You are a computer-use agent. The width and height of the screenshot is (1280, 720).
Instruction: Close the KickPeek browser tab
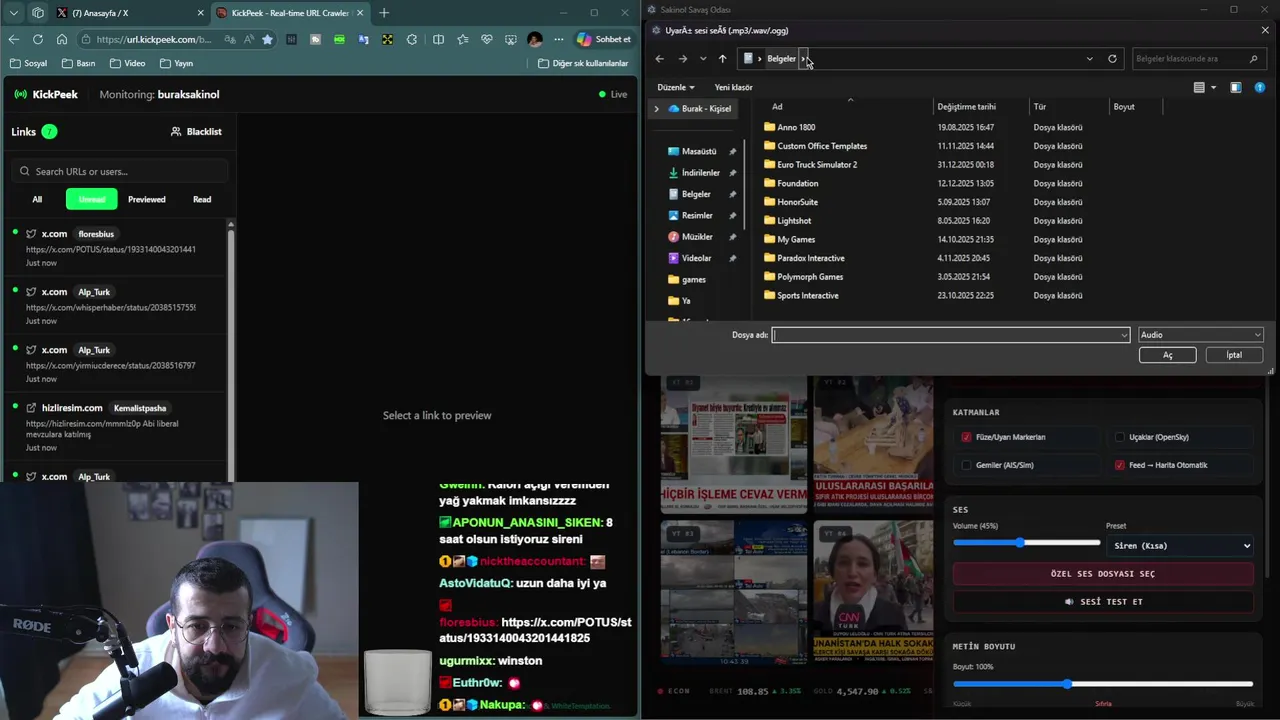click(x=360, y=13)
